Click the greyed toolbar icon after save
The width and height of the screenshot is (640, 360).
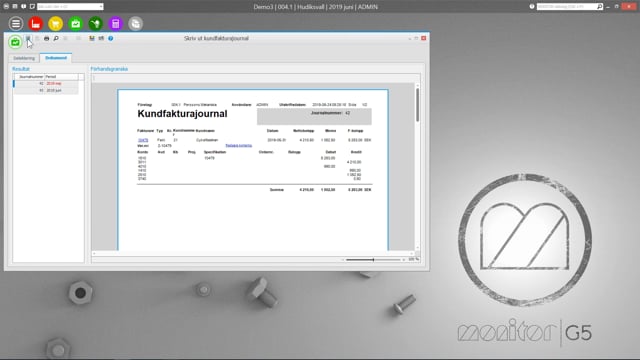37,38
